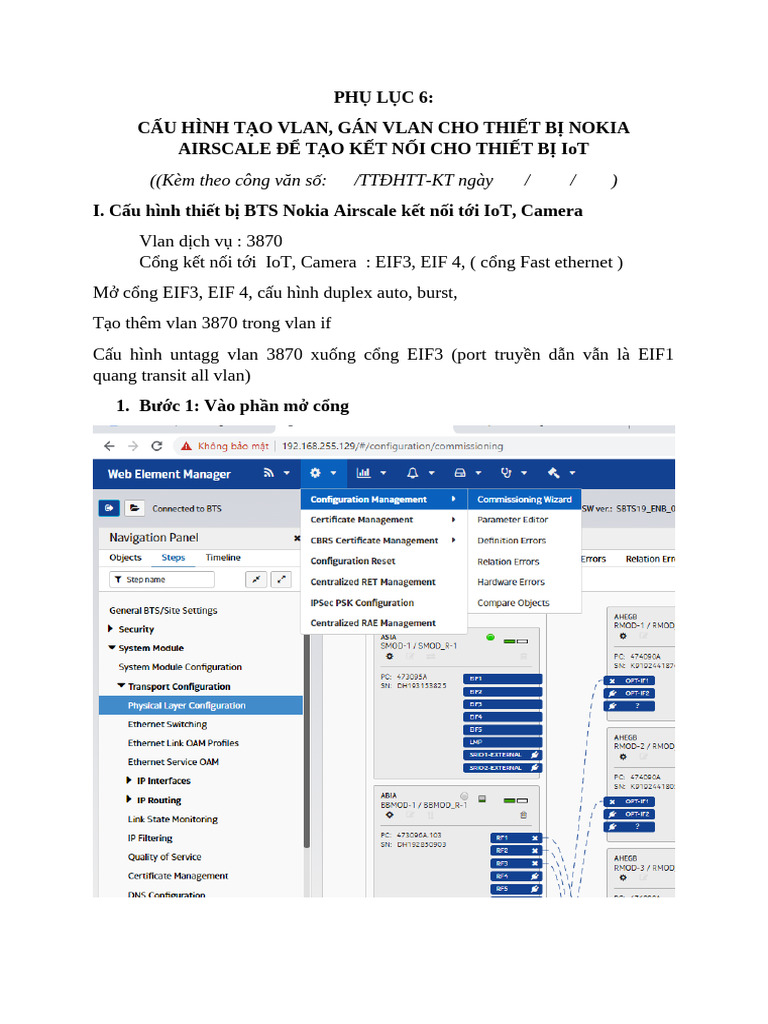Expand the dropdown arrow beside the bell icon
Viewport: 768px width, 1024px height.
pos(431,473)
